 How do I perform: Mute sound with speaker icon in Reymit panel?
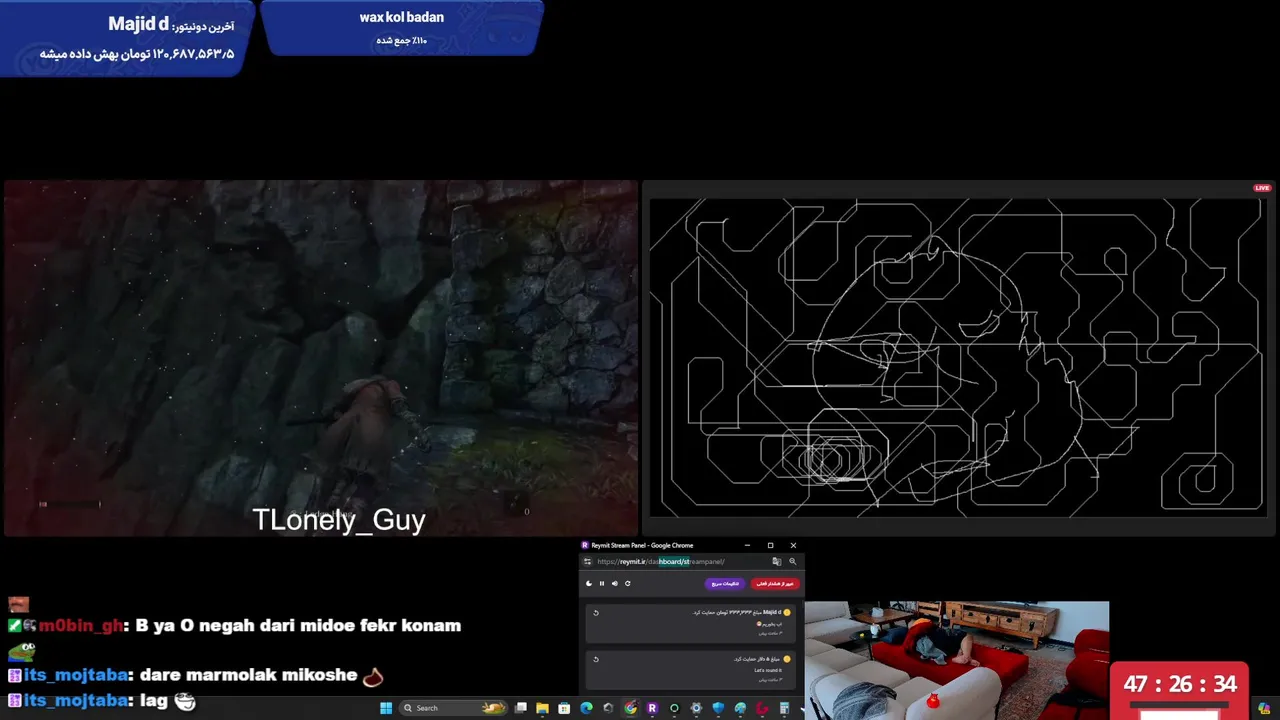pyautogui.click(x=615, y=584)
